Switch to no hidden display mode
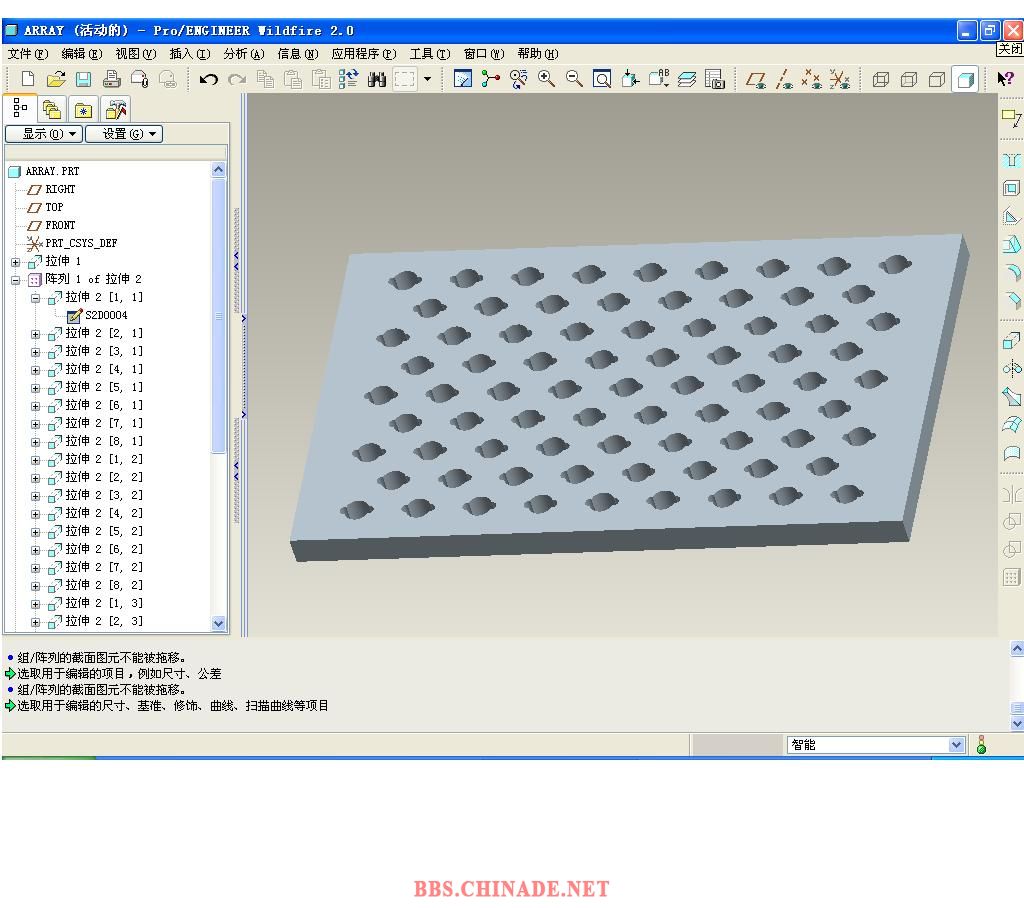Image resolution: width=1024 pixels, height=908 pixels. pyautogui.click(x=937, y=80)
